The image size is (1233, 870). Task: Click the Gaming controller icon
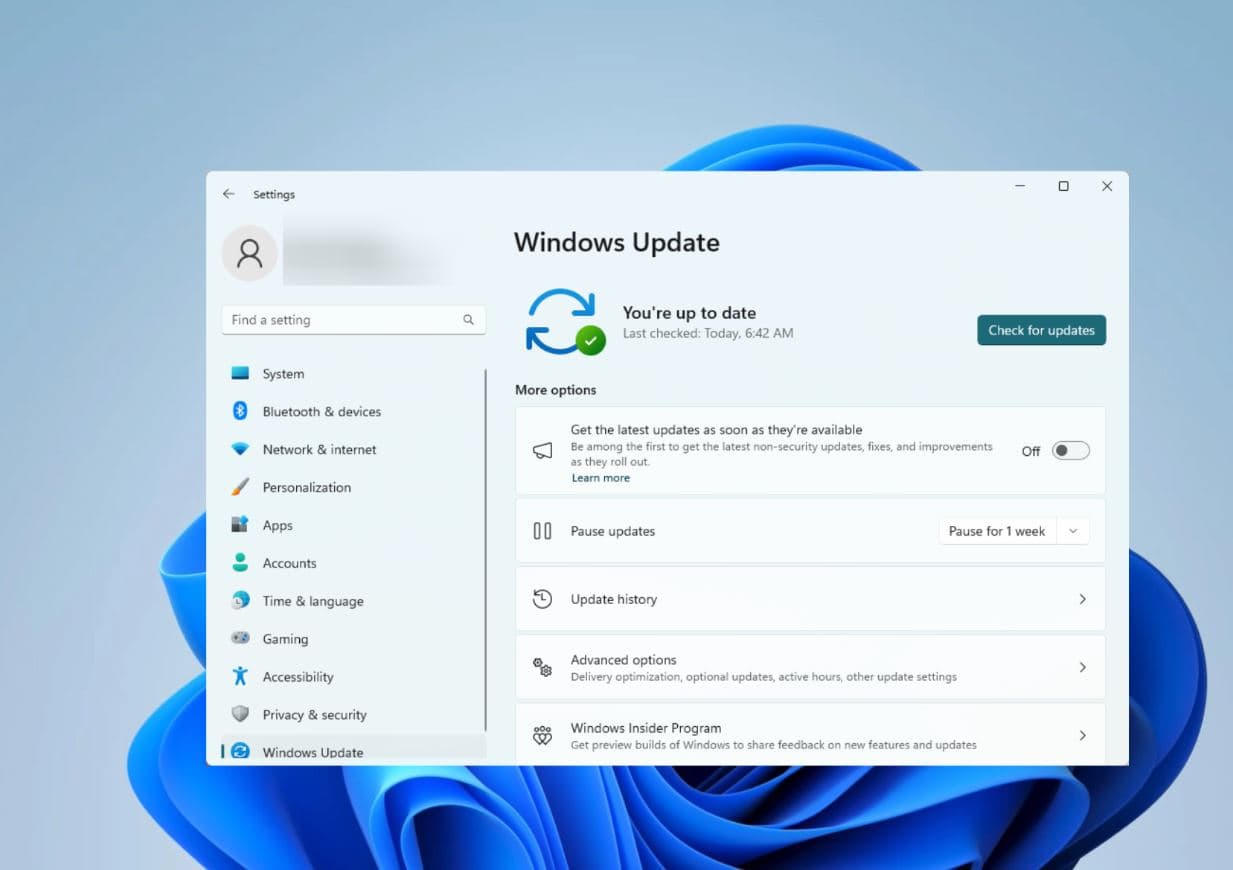(x=240, y=638)
